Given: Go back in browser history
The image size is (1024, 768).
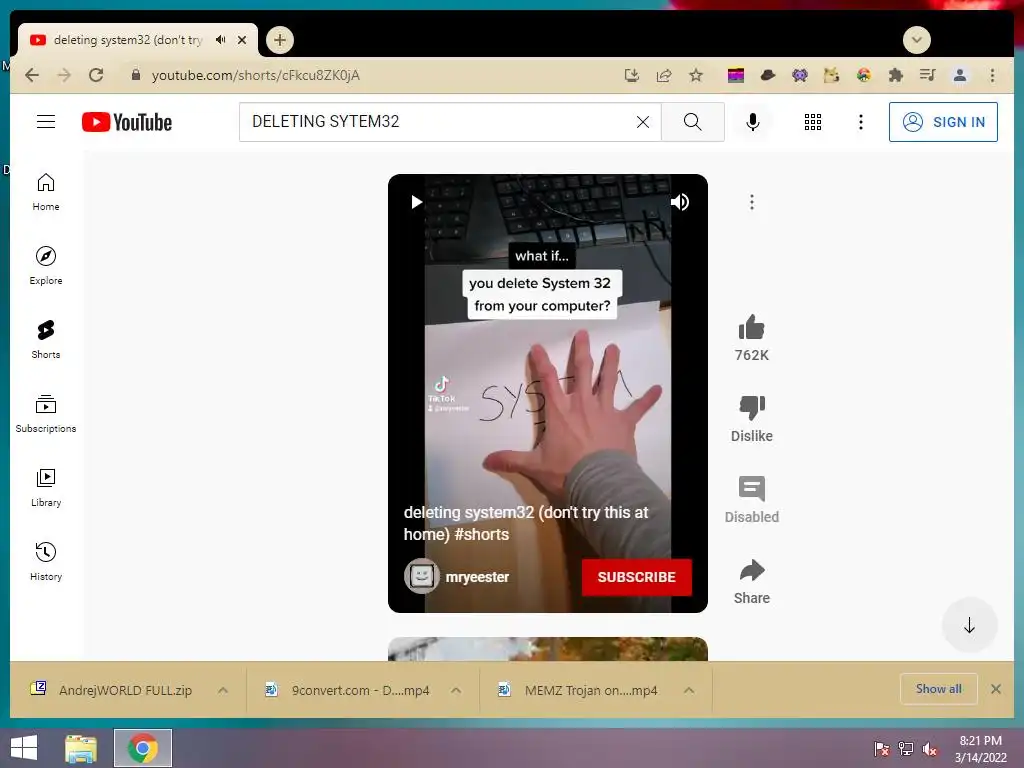Looking at the screenshot, I should (32, 75).
